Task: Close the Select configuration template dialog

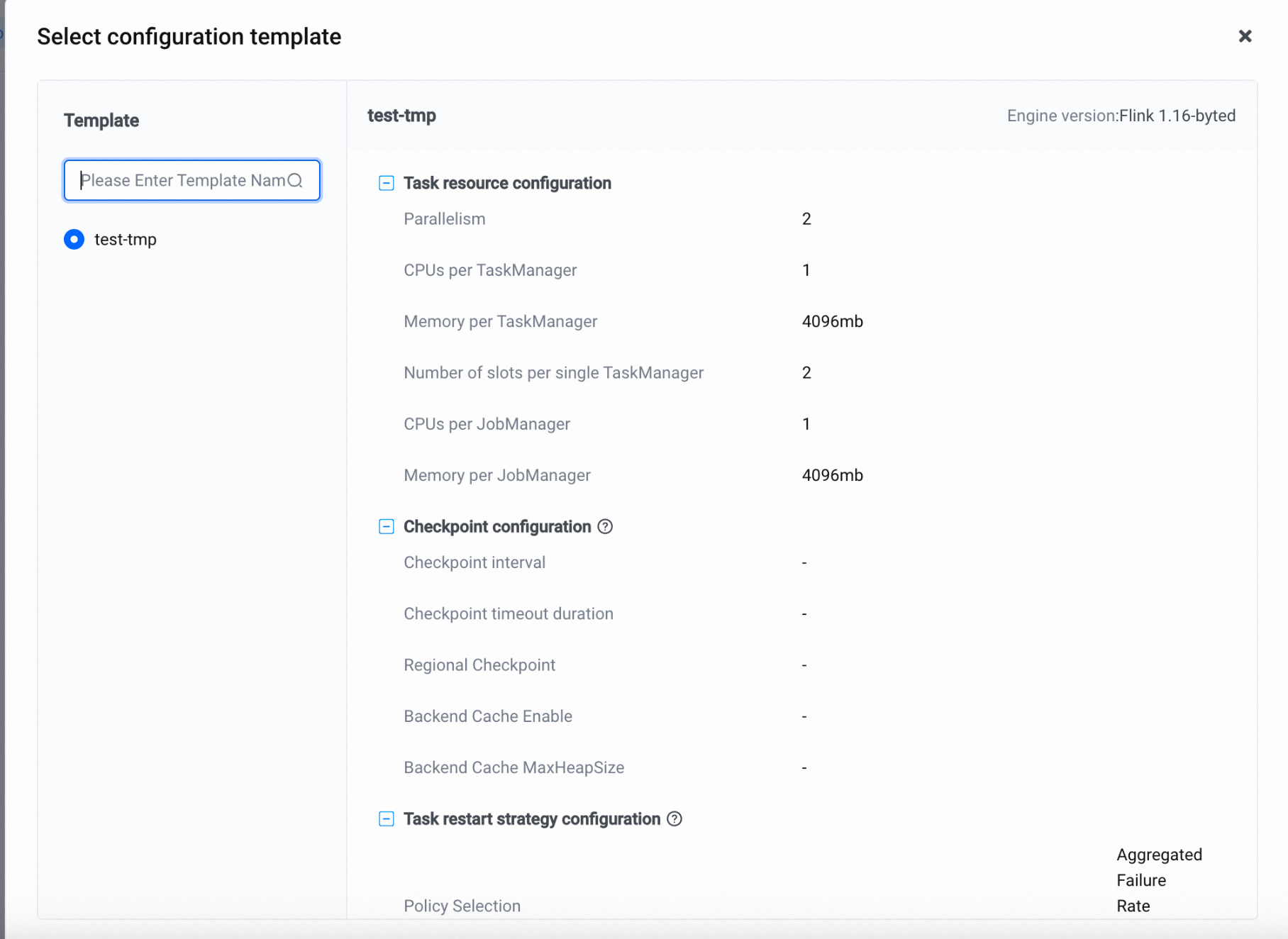Action: [1245, 36]
